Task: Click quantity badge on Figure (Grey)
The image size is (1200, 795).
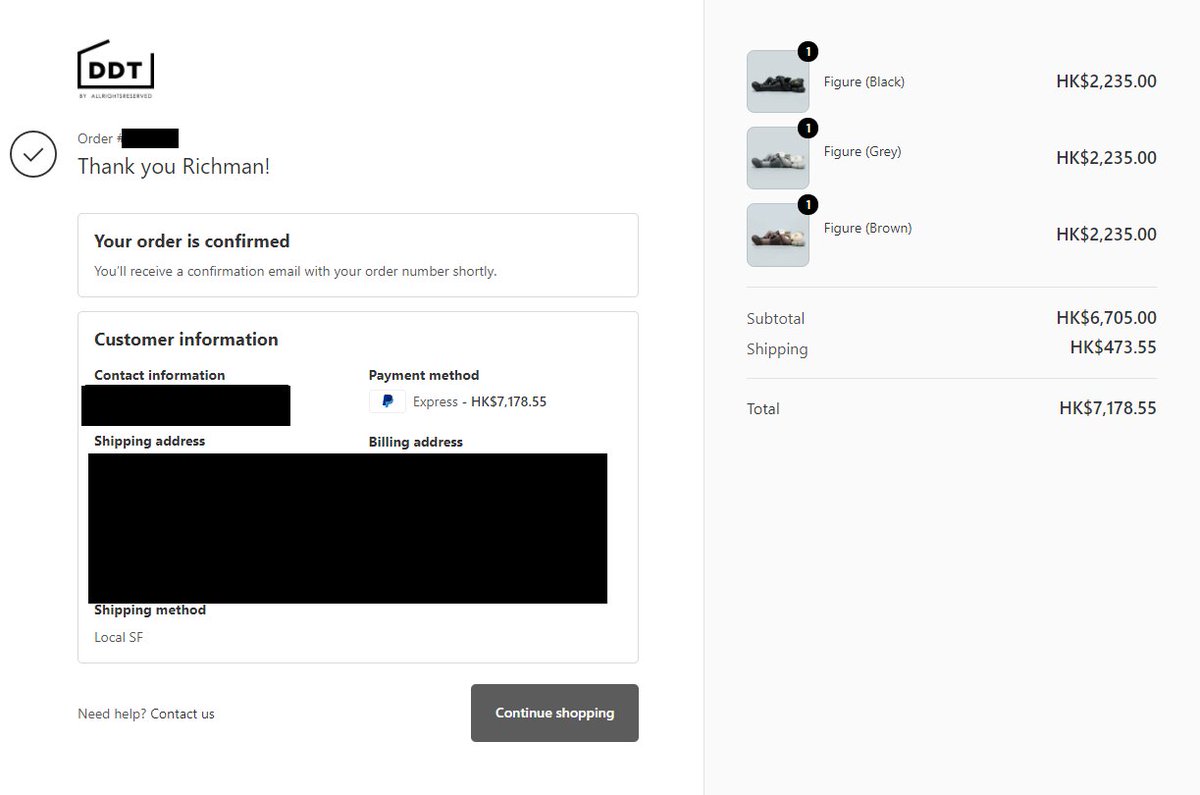Action: (808, 128)
